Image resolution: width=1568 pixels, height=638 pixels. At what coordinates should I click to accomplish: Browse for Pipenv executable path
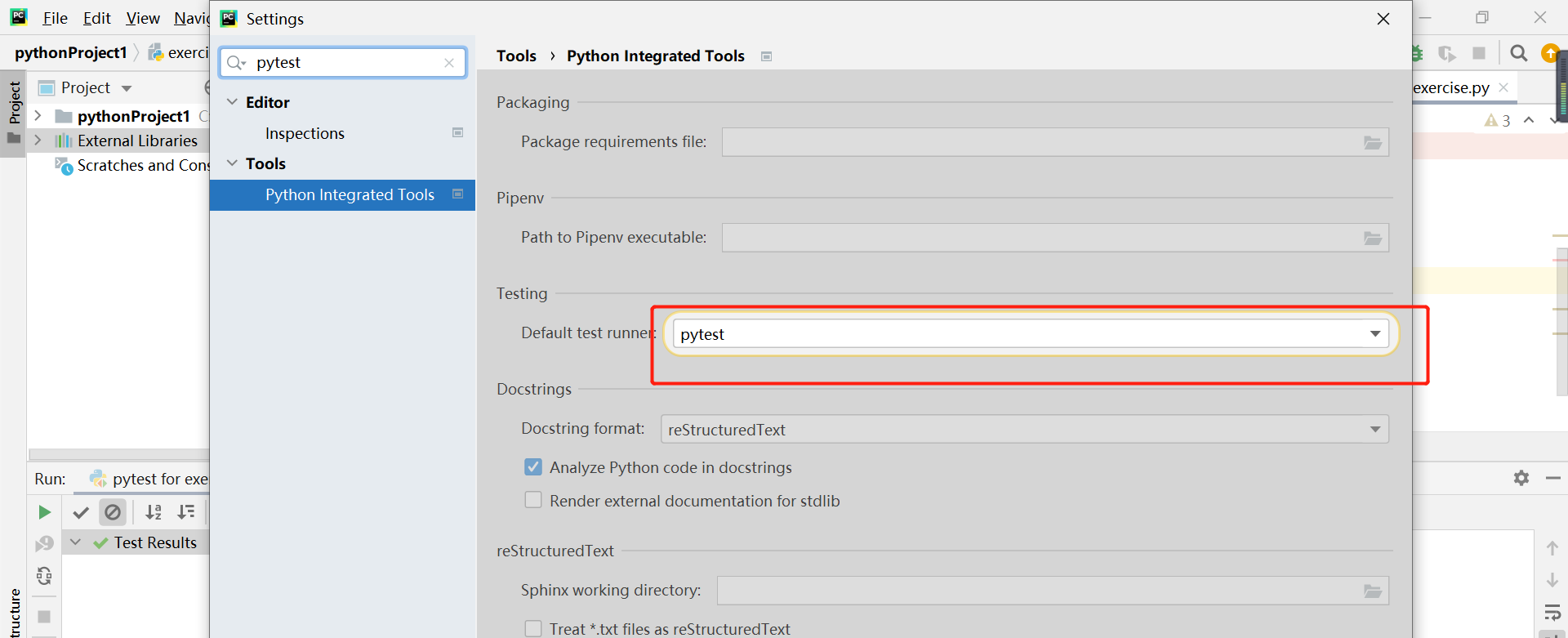tap(1373, 239)
